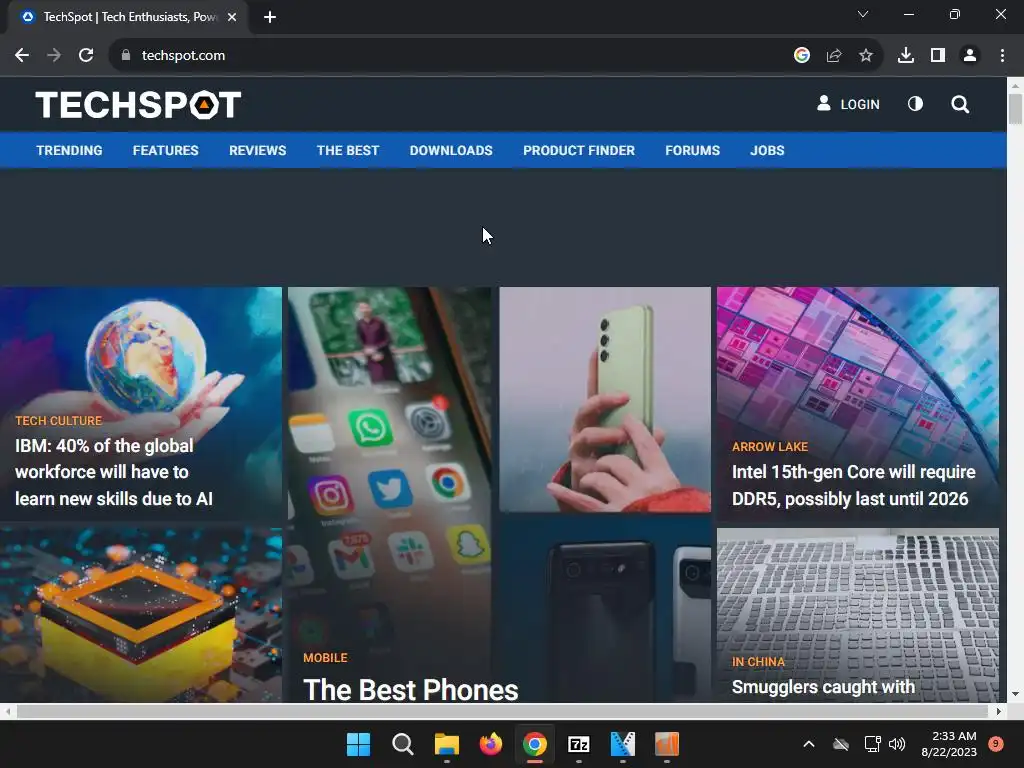Viewport: 1024px width, 768px height.
Task: Open the FEATURES nav item
Action: 166,150
